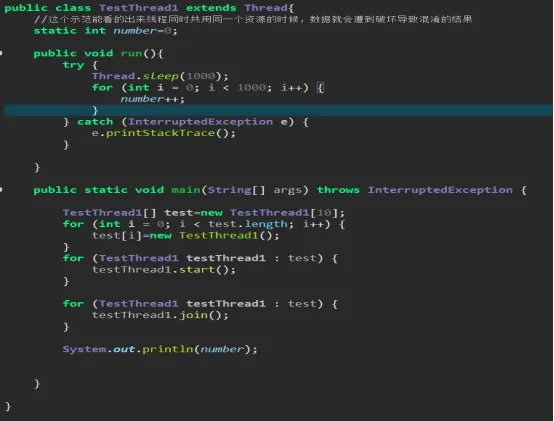554x421 pixels.
Task: Click the test[i] assignment line
Action: [x=185, y=236]
